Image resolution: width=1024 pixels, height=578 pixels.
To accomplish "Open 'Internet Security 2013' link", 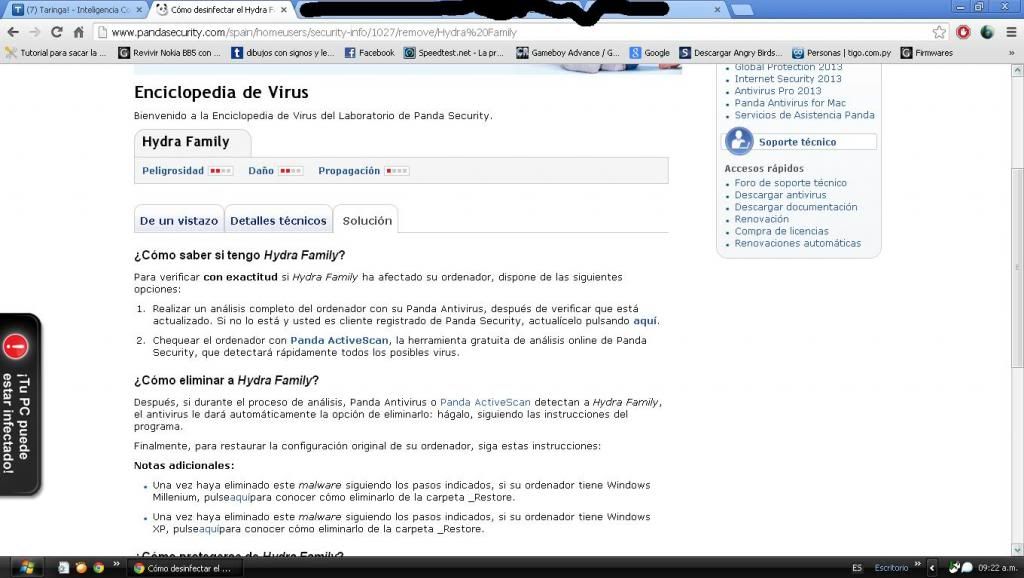I will pyautogui.click(x=788, y=78).
